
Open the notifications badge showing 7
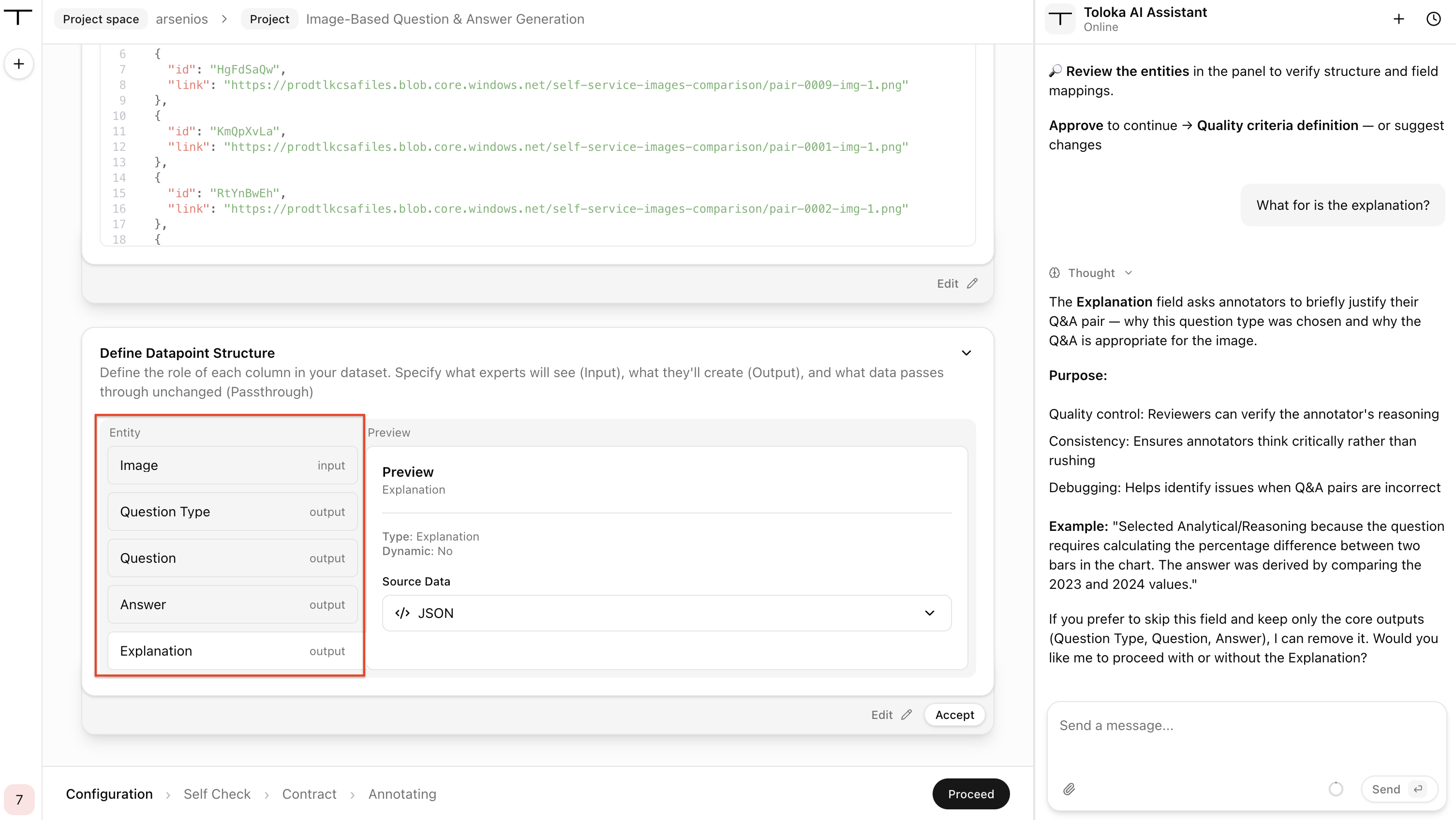coord(19,800)
